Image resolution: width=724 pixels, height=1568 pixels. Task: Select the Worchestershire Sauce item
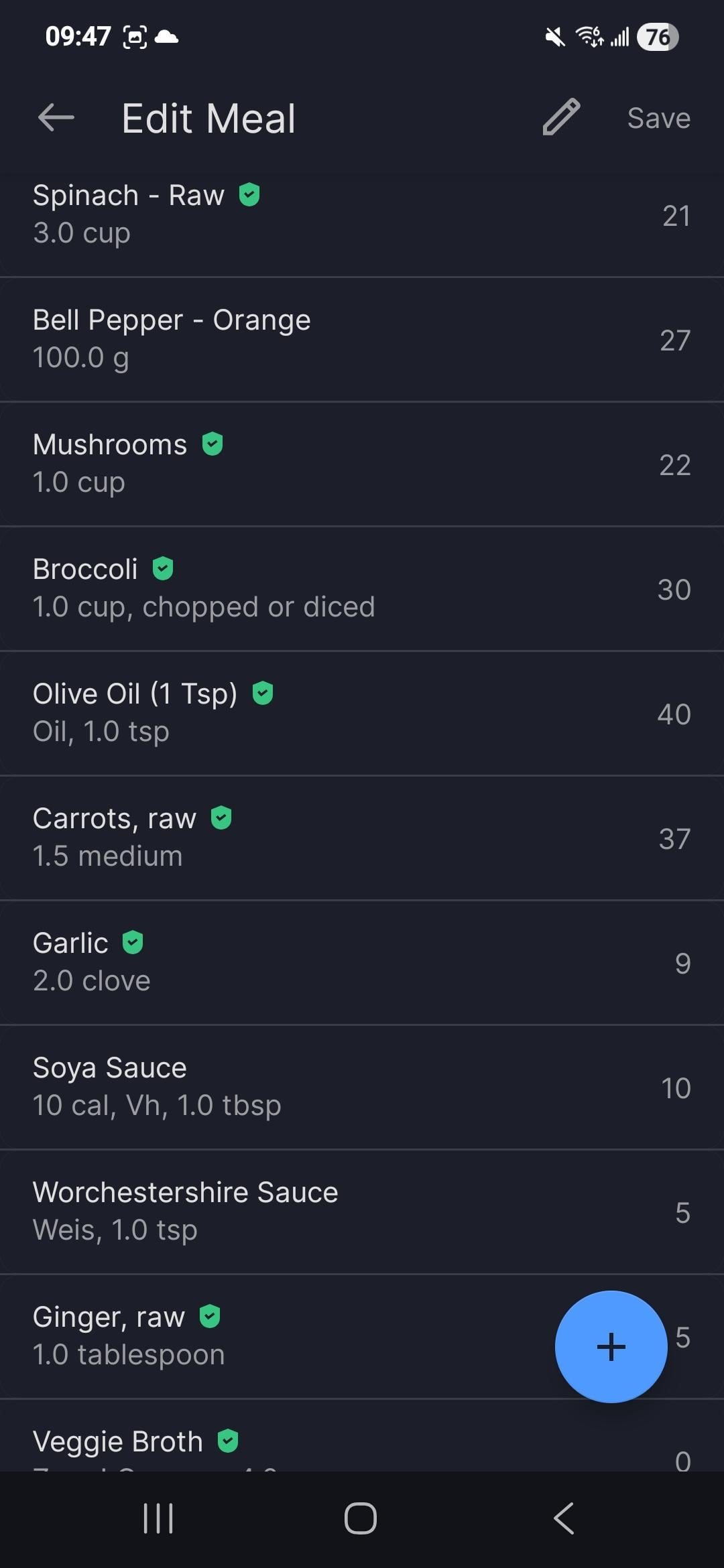268,1212
